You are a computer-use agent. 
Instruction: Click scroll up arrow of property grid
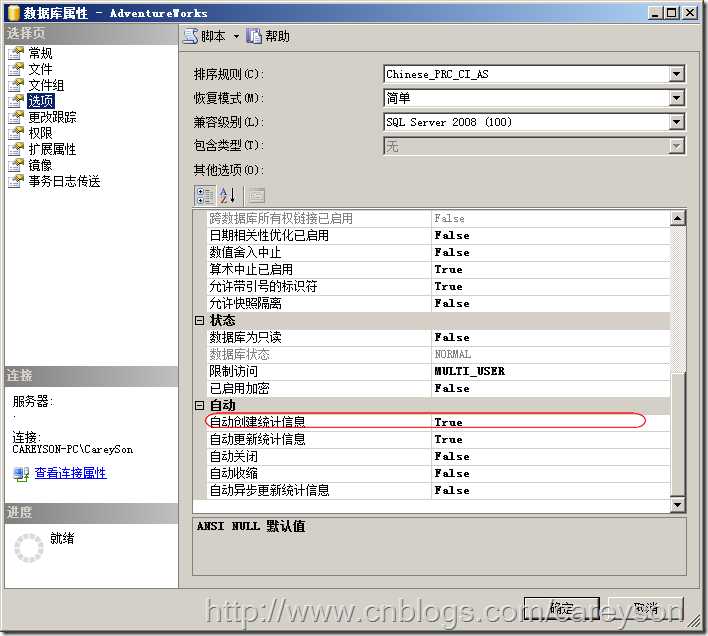(x=677, y=218)
